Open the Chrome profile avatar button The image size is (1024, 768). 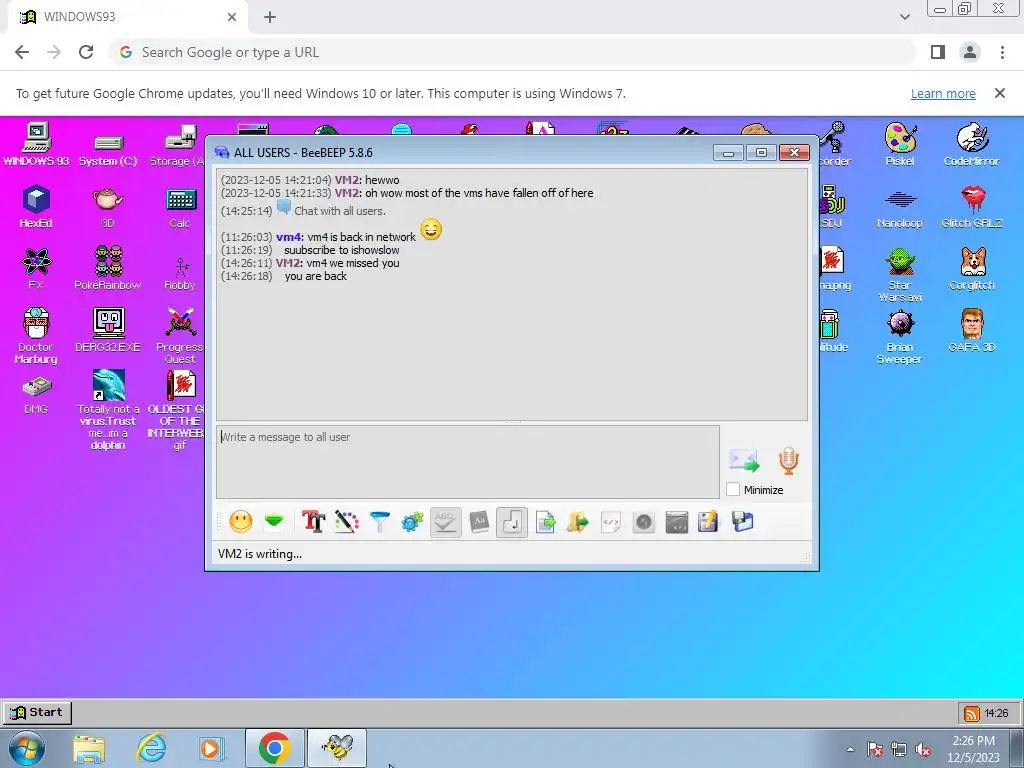970,52
